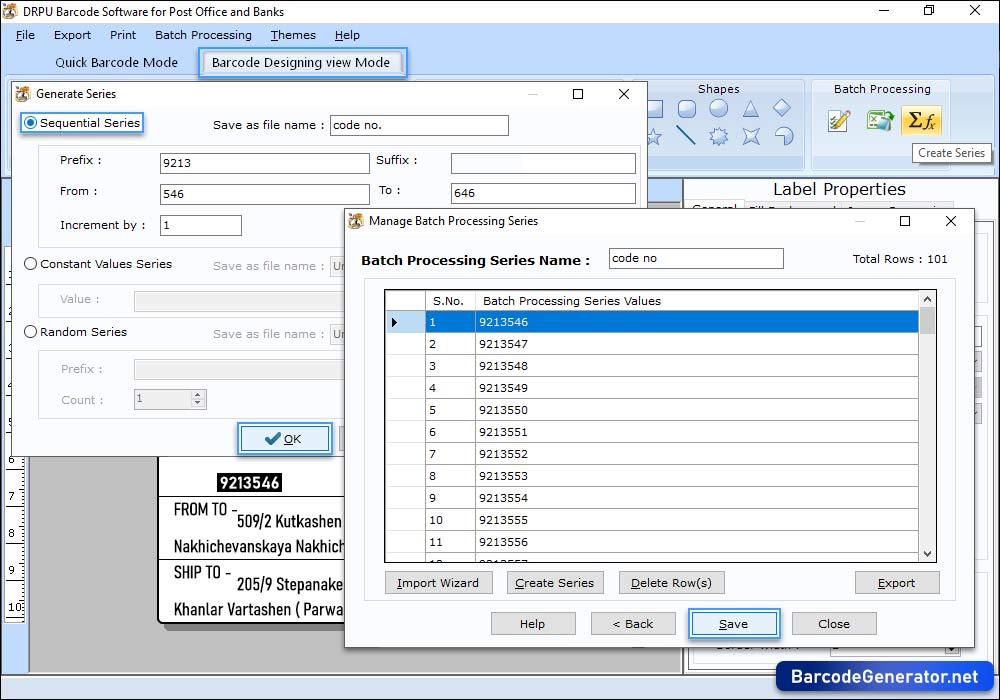Click the scroll-down arrow of series table

[927, 553]
